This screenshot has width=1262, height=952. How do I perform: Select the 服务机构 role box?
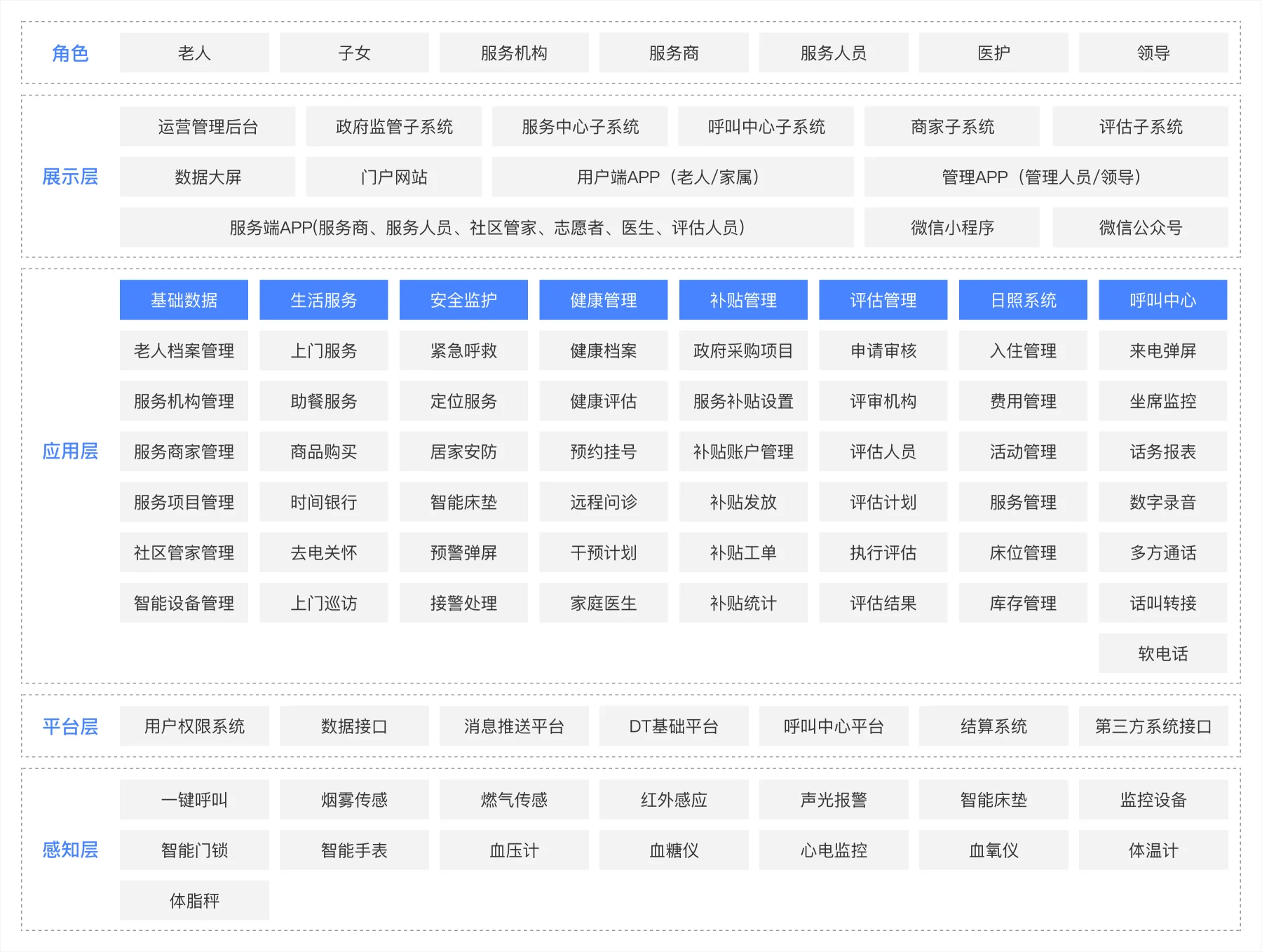pyautogui.click(x=514, y=53)
